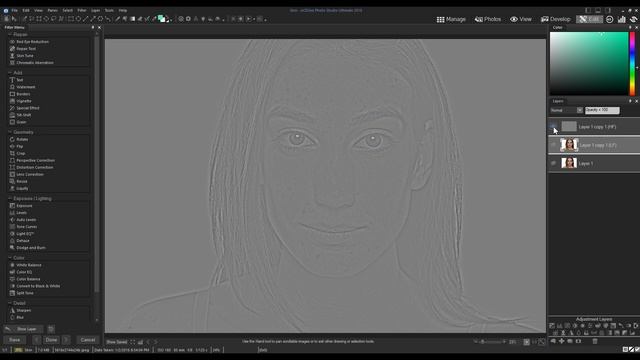Toggle visibility of Layer 1 copy 1 (HF)

click(553, 127)
